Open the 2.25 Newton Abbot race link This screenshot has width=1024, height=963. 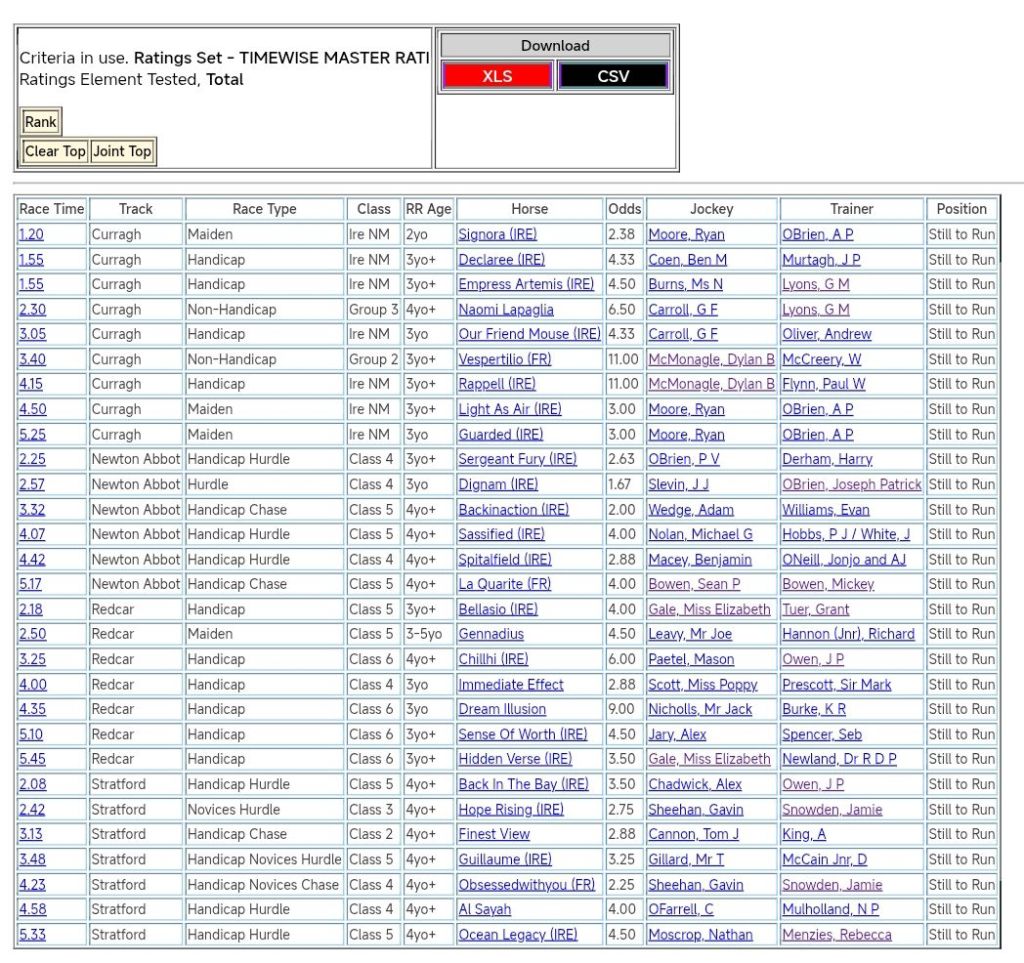pos(32,459)
